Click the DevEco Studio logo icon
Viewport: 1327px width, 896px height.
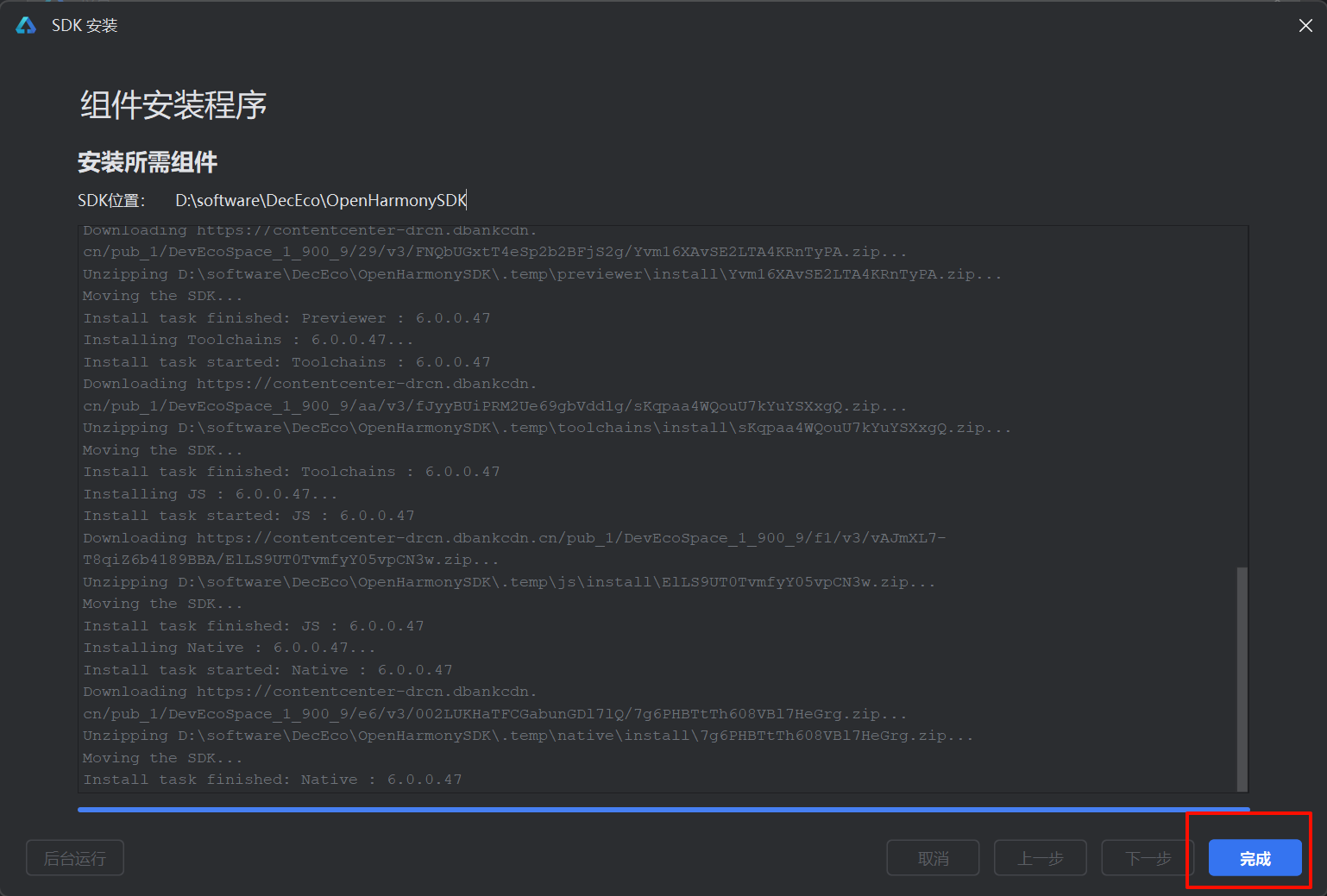click(26, 25)
